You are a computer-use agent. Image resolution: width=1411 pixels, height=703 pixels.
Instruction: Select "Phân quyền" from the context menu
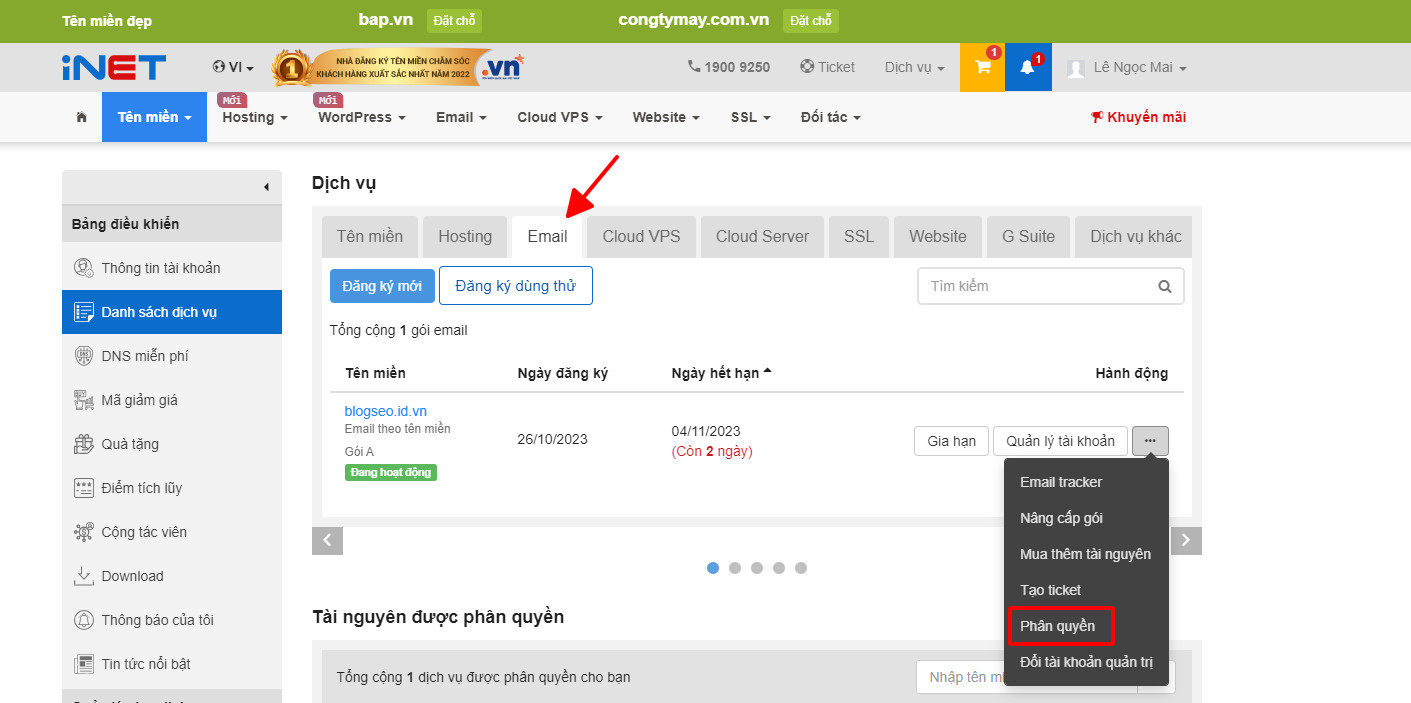[x=1061, y=625]
